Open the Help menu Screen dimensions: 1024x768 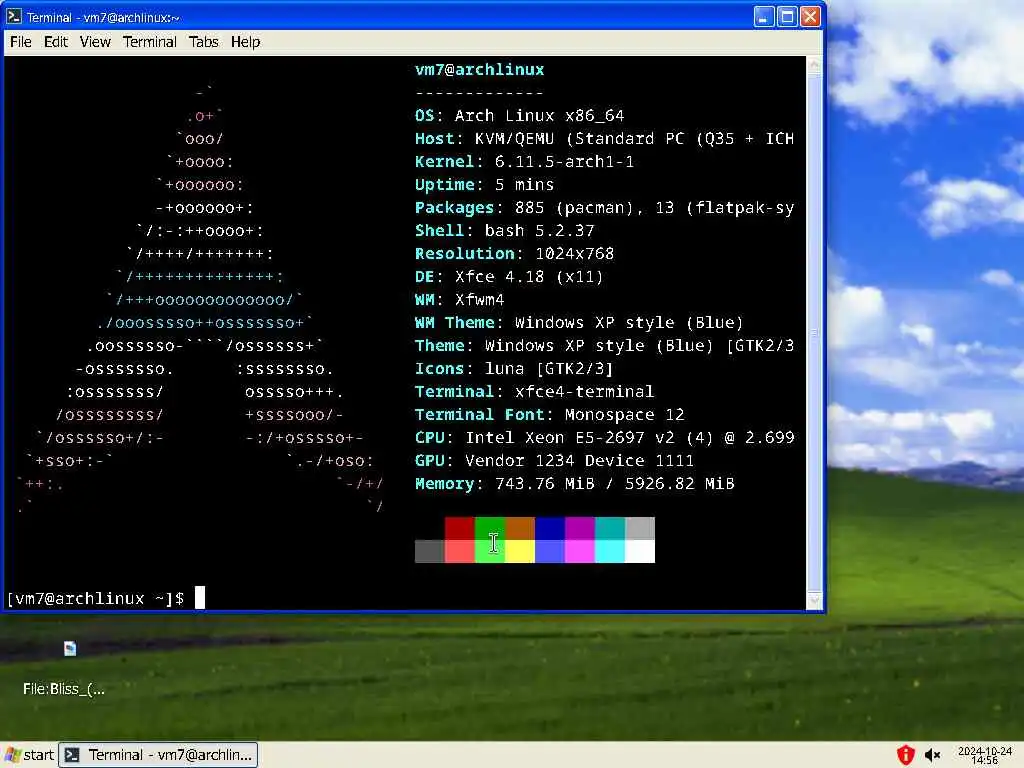coord(246,42)
